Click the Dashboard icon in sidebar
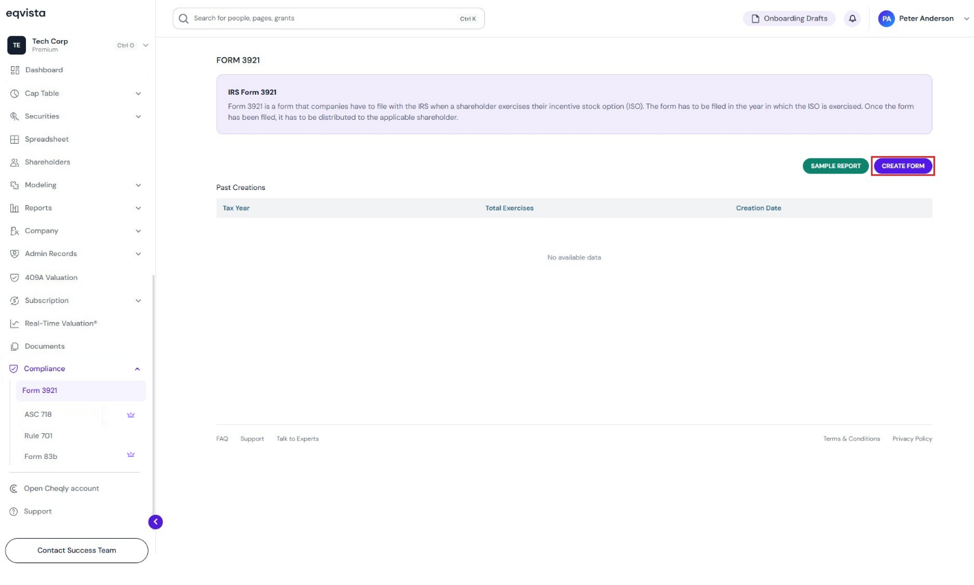This screenshot has width=974, height=585. (15, 70)
